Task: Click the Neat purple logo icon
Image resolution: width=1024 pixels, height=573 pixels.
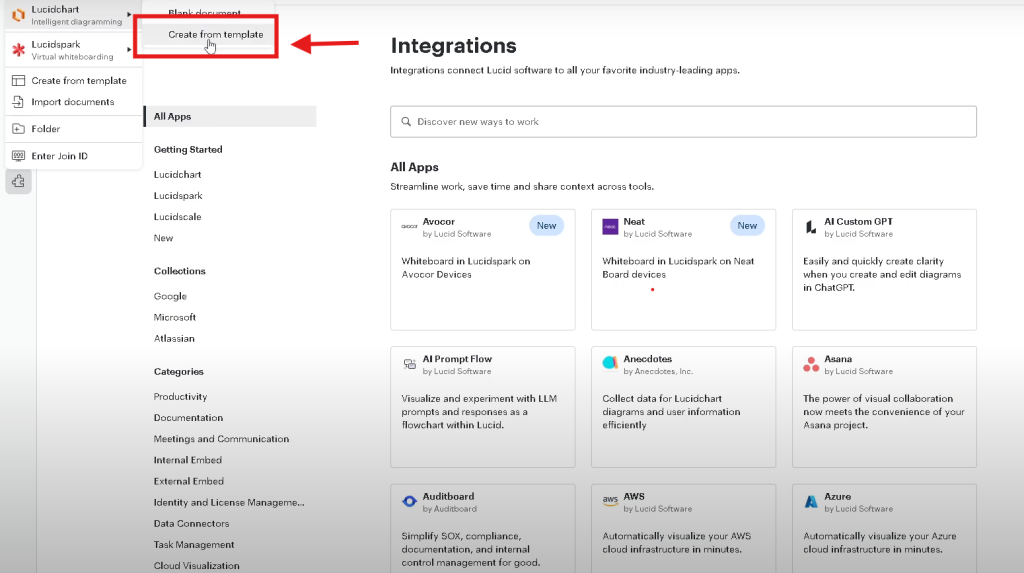Action: coord(610,227)
